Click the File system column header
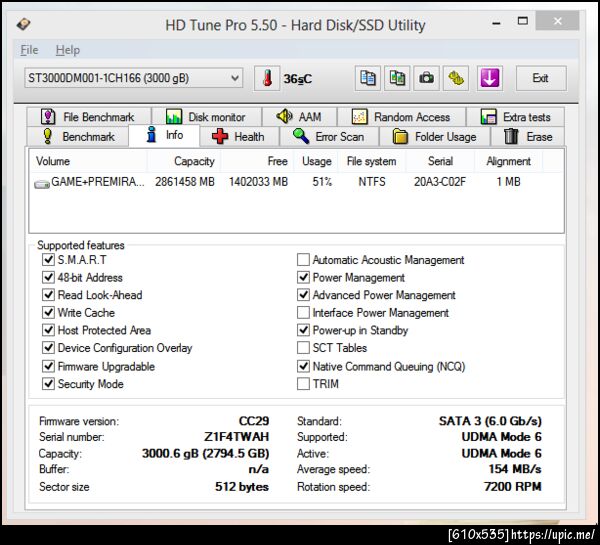 click(372, 161)
